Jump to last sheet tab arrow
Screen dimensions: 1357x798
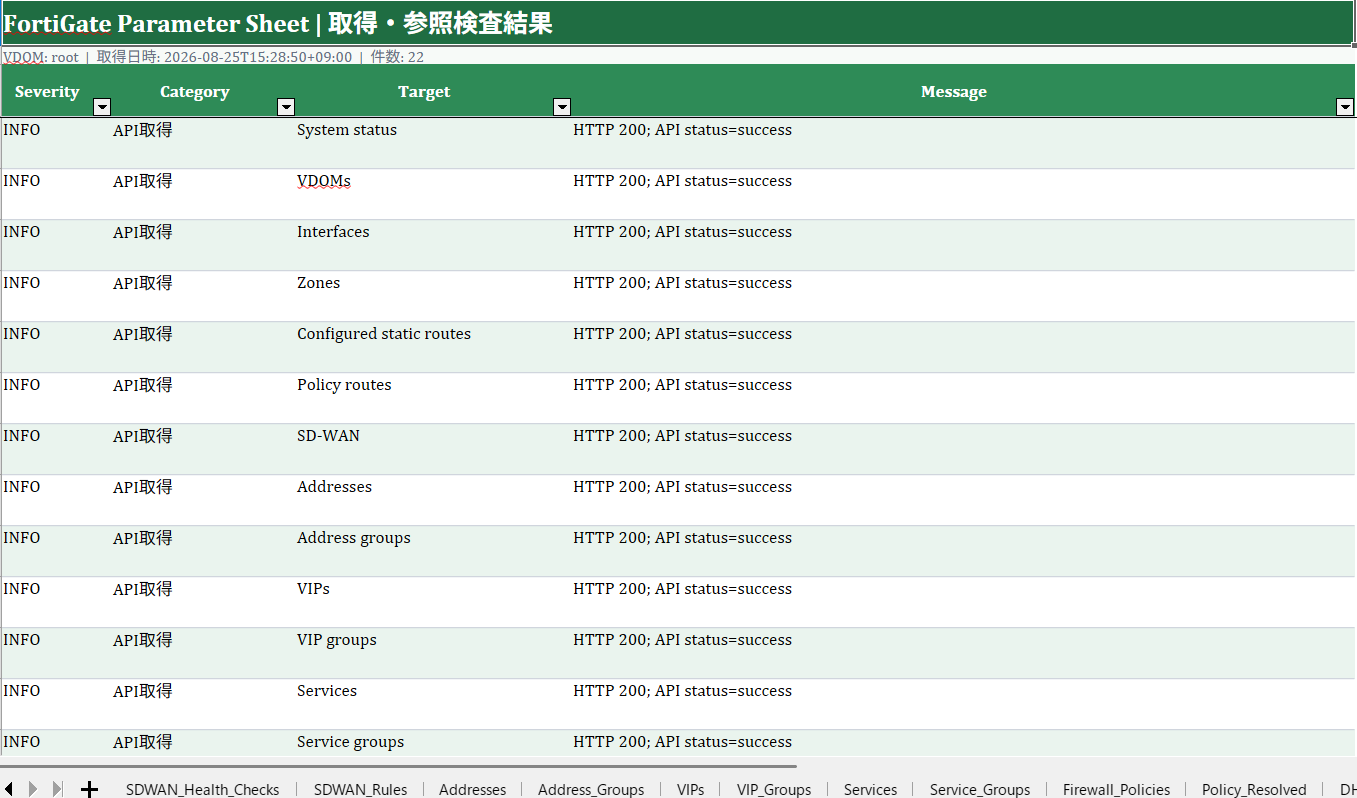57,789
